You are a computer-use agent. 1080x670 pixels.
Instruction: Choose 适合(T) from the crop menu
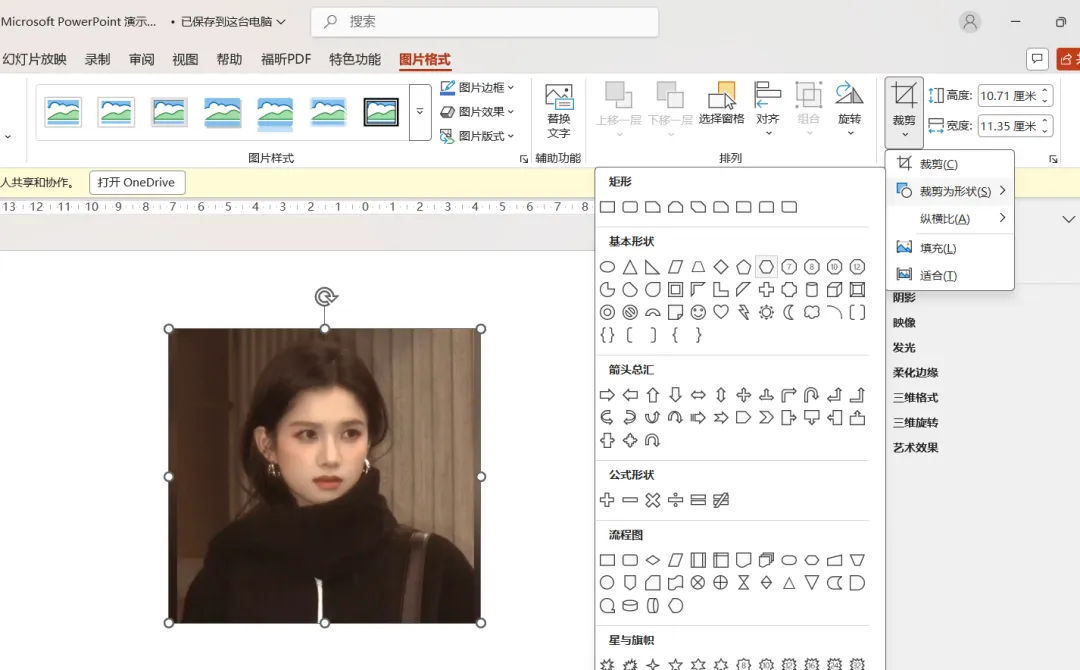pos(950,275)
